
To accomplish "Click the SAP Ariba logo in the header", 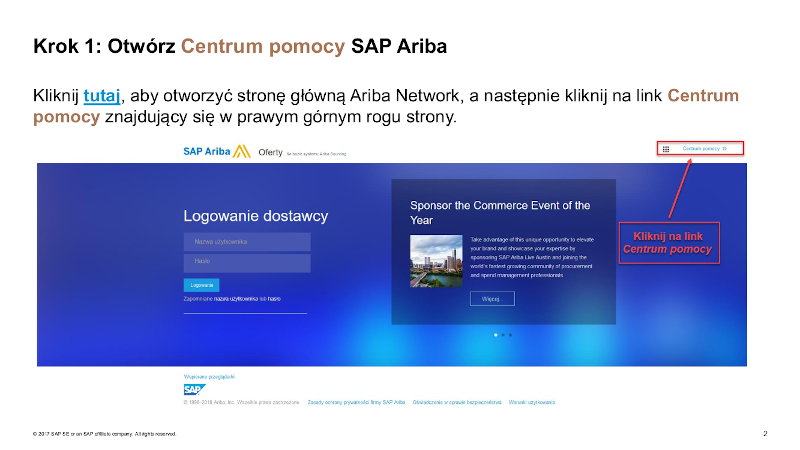I will tap(217, 152).
